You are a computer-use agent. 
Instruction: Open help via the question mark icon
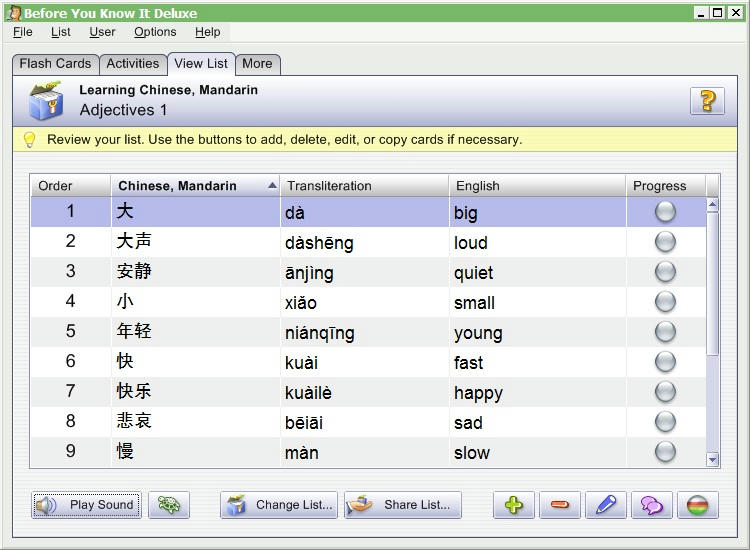point(707,101)
